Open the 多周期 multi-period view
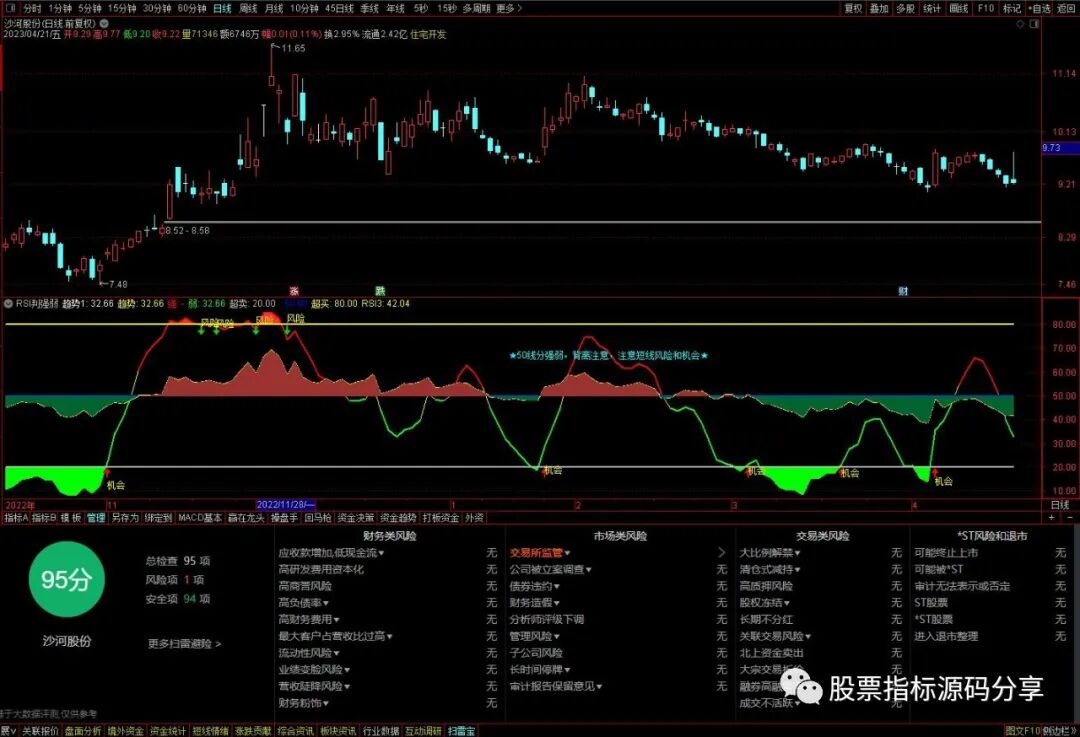1080x737 pixels. coord(476,8)
